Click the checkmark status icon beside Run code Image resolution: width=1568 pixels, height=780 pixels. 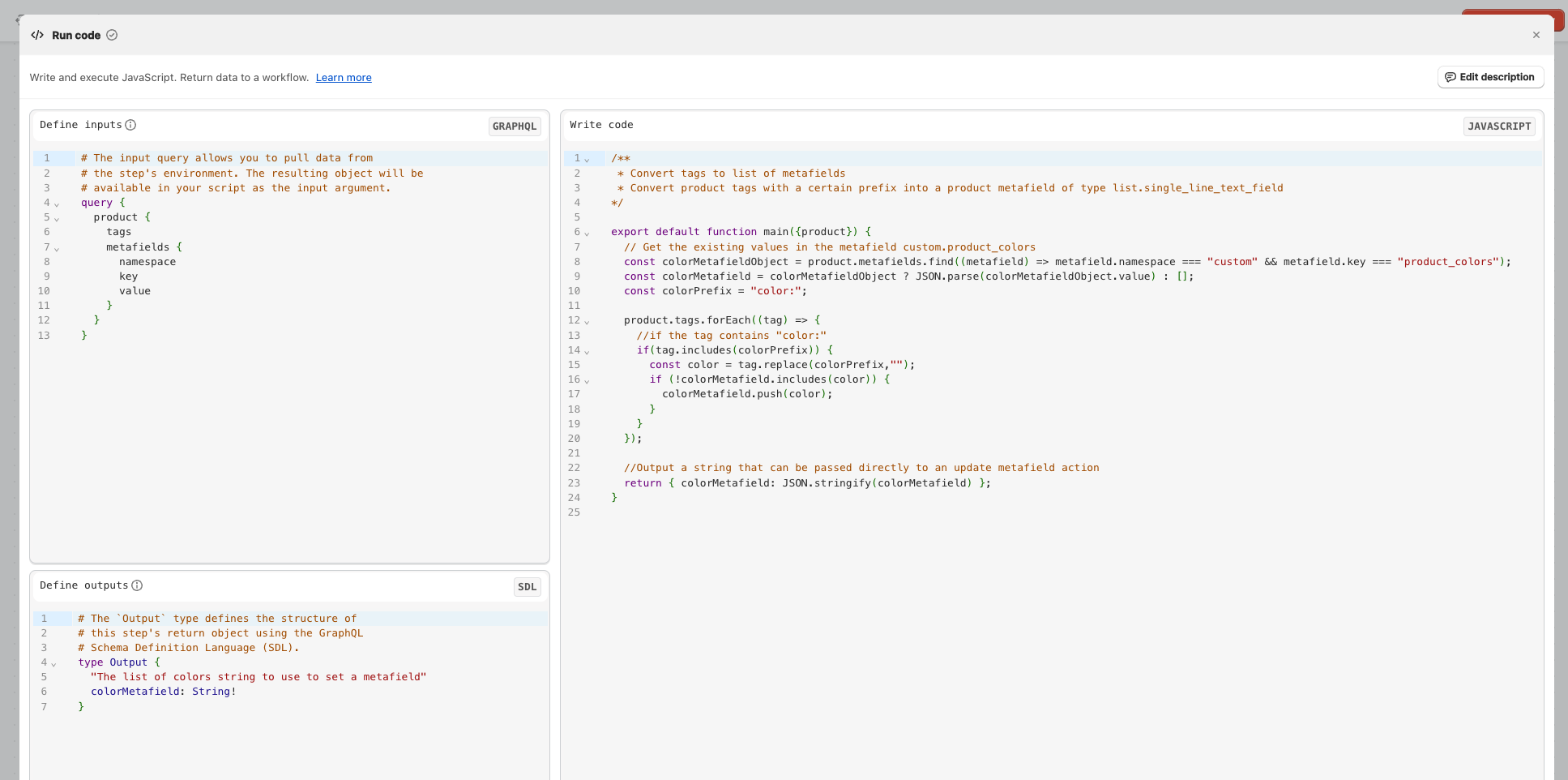click(x=112, y=35)
